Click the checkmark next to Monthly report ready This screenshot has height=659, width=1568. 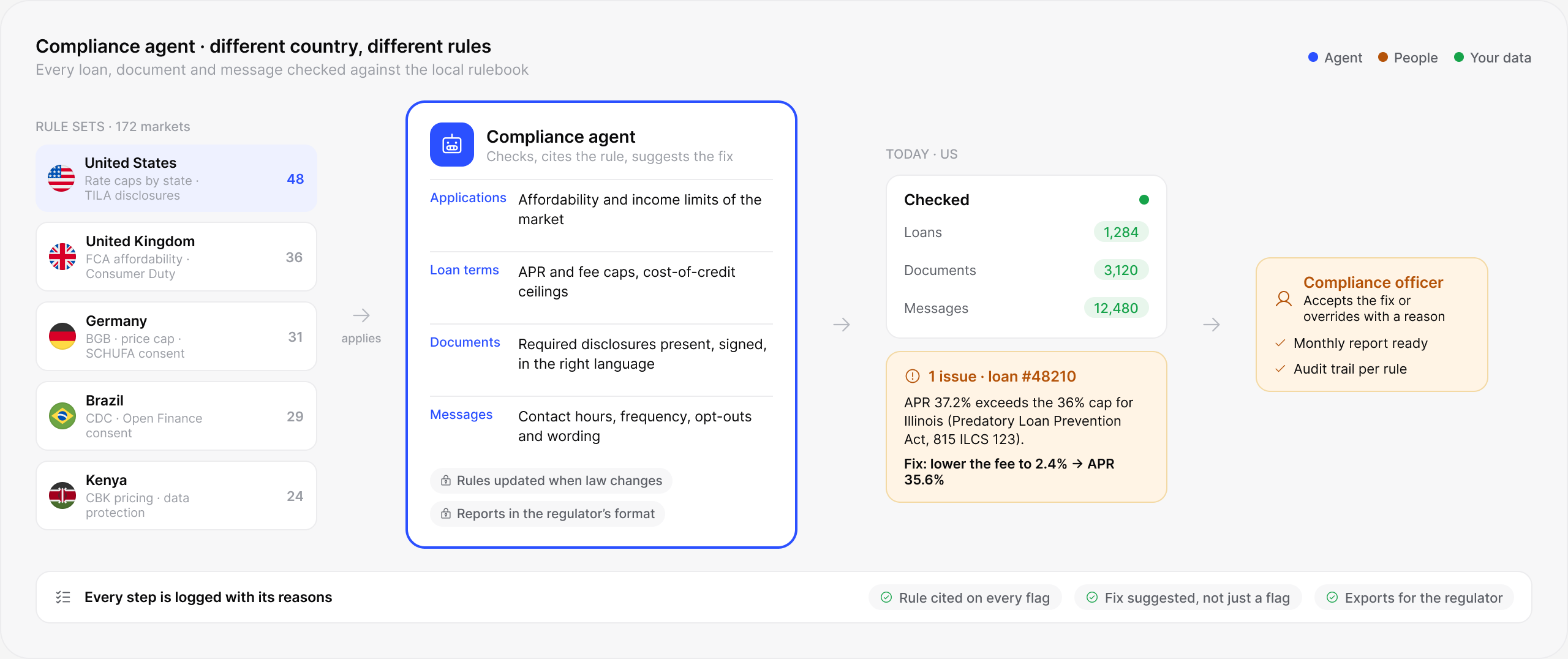pos(1280,343)
